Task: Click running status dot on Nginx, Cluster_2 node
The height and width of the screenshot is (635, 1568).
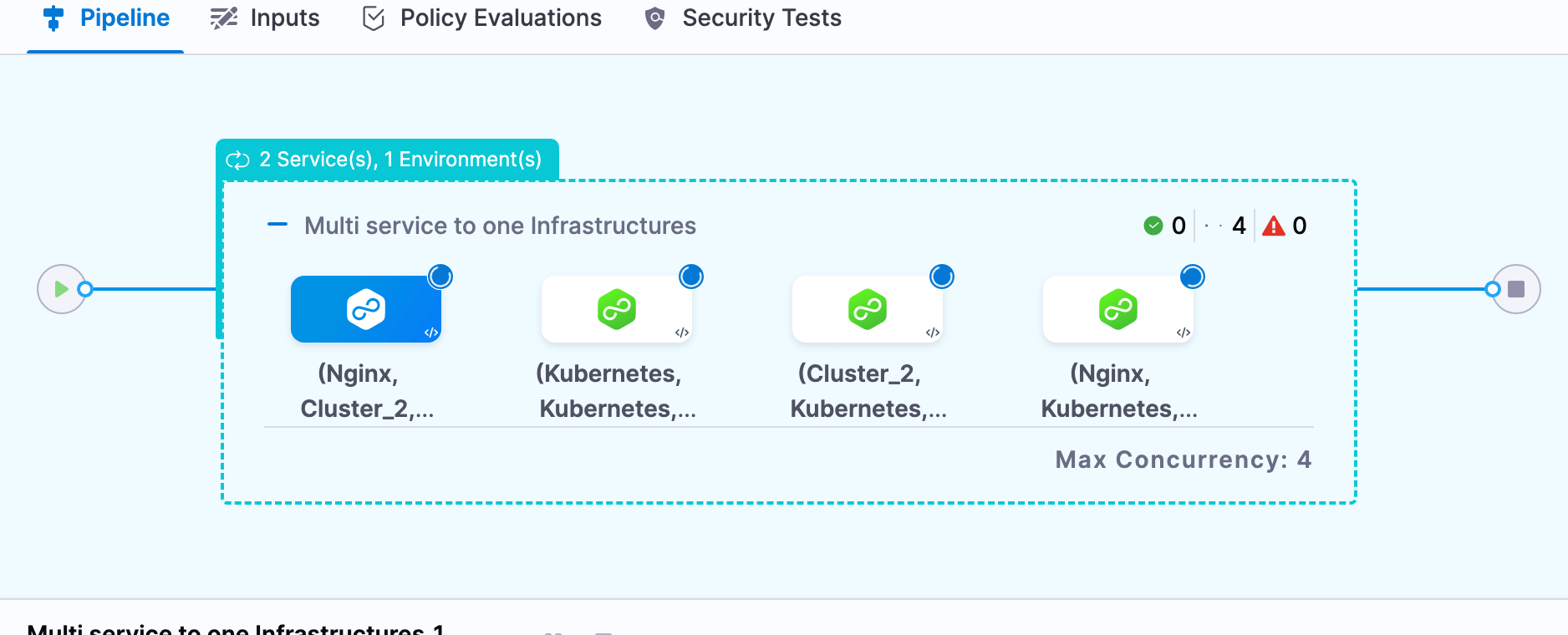Action: pyautogui.click(x=440, y=277)
